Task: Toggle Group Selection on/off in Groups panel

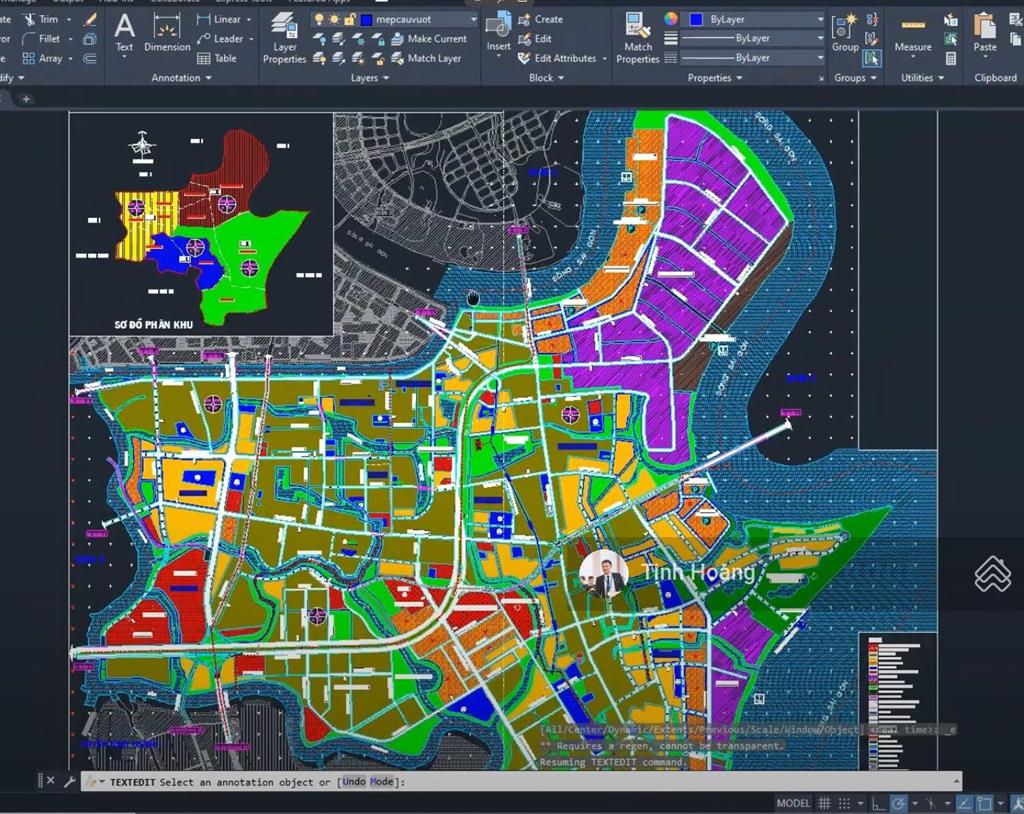Action: click(872, 59)
